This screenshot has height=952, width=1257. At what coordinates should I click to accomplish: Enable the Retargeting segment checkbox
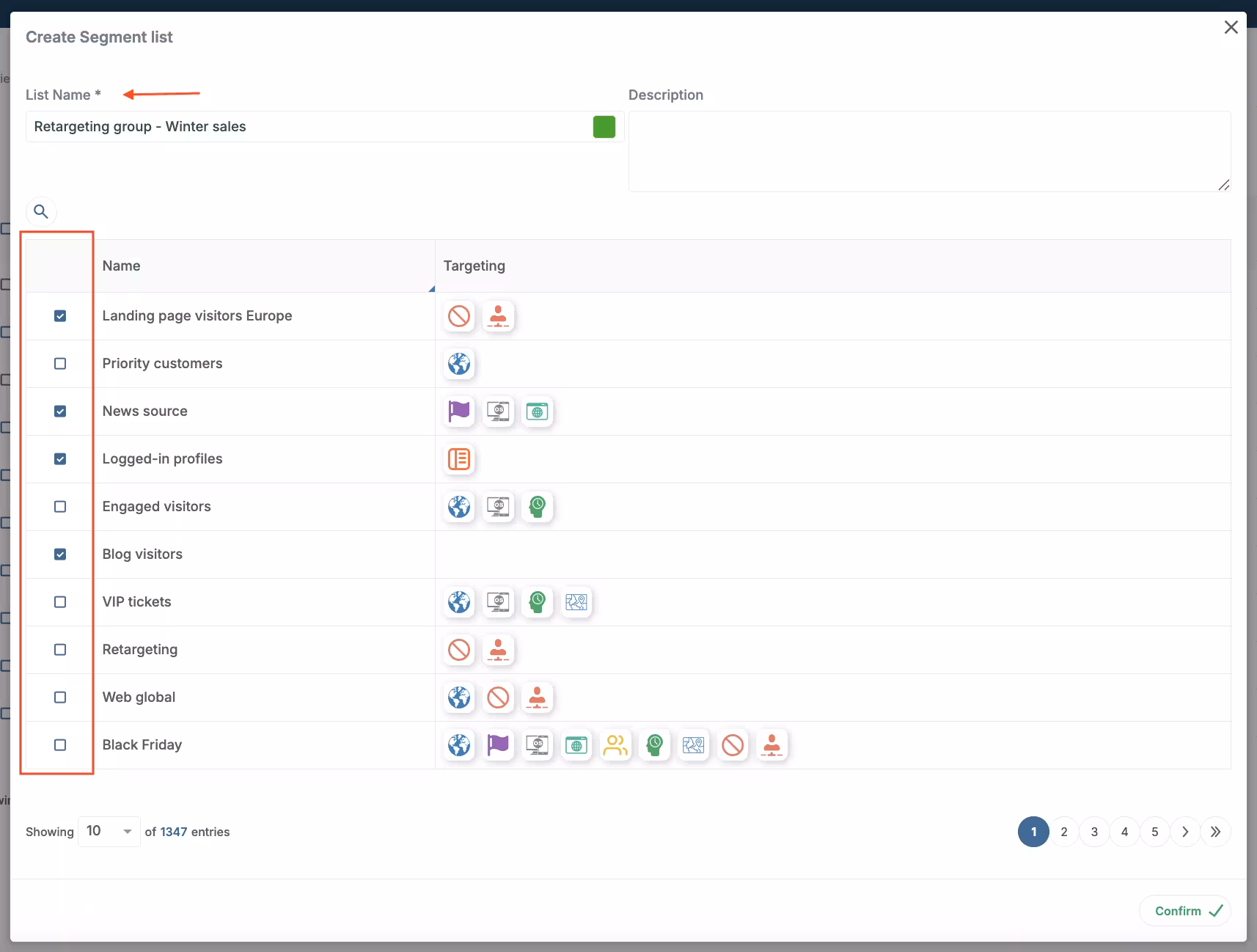(59, 650)
